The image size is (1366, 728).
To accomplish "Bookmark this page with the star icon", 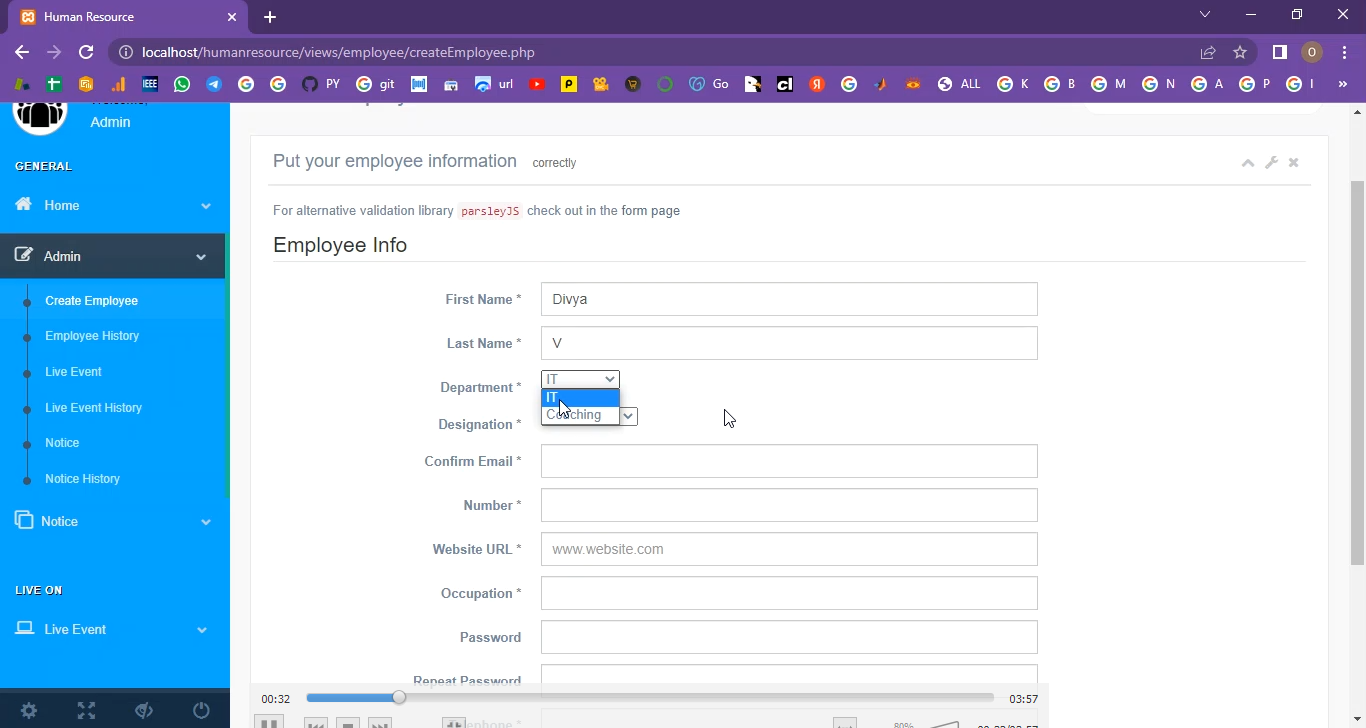I will click(1240, 52).
